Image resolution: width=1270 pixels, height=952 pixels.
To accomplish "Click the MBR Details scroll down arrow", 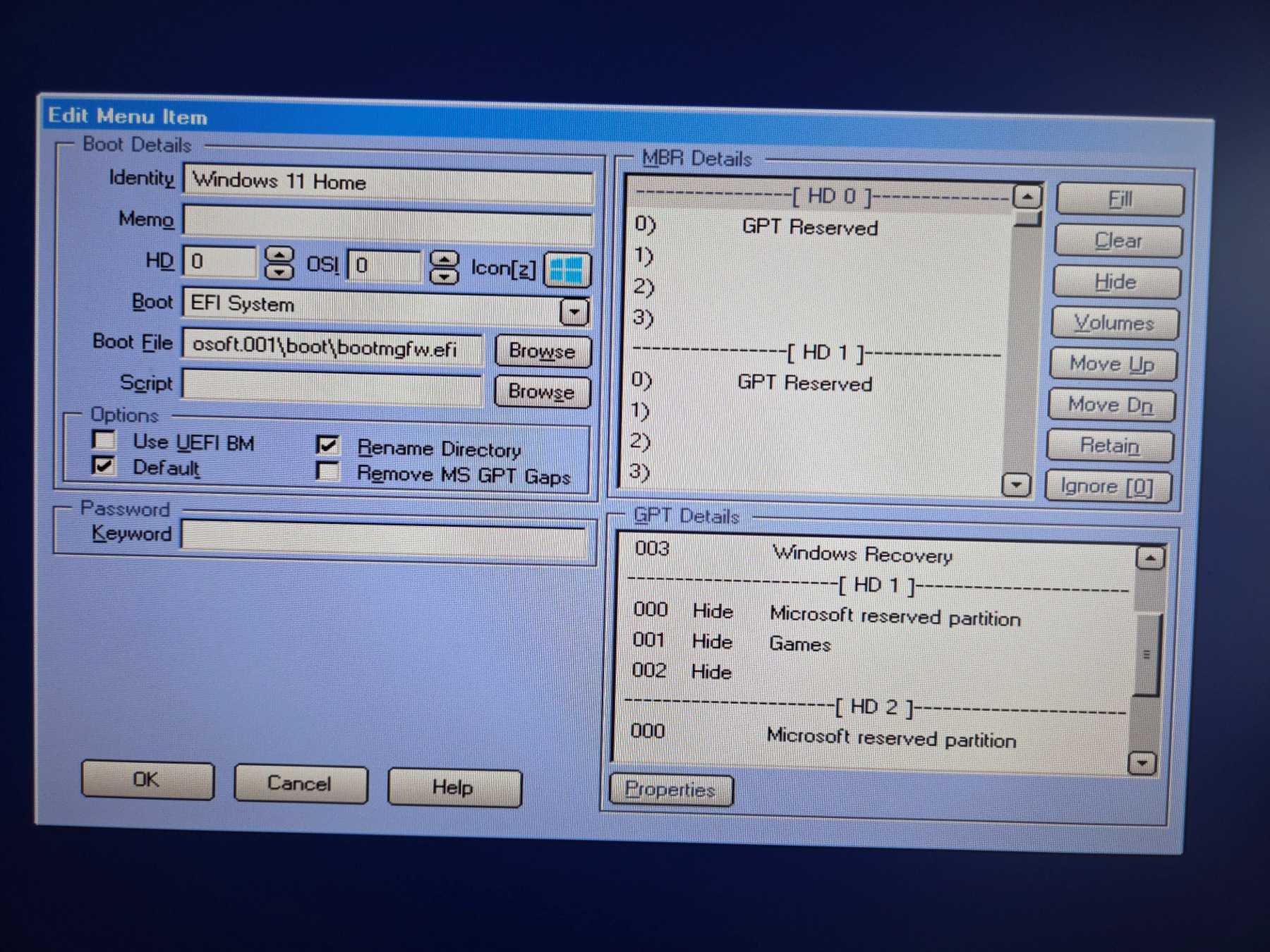I will coord(1016,485).
